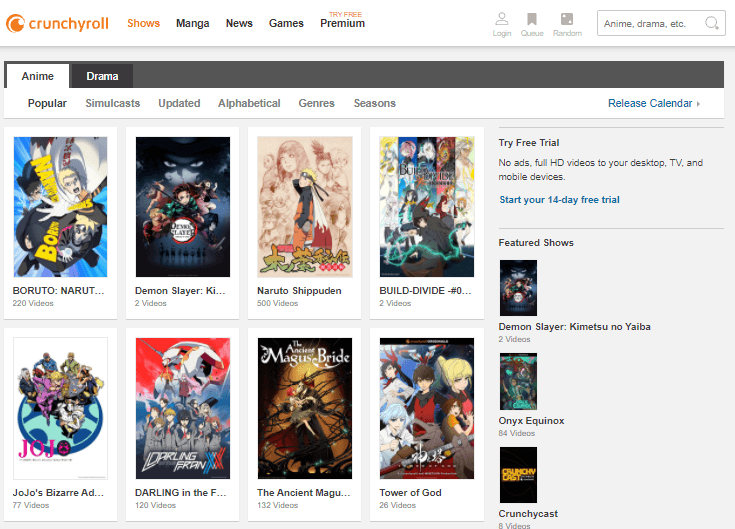Click the DARLING in the F... title
735x529 pixels.
coord(181,492)
